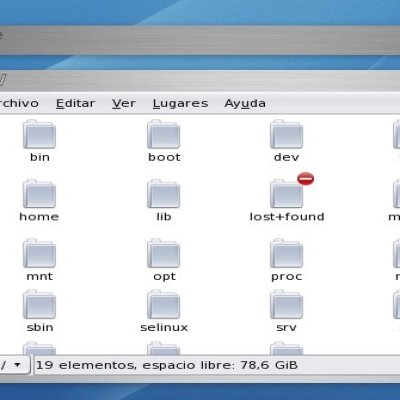Select the selinux folder icon
This screenshot has height=400, width=400.
pos(164,304)
